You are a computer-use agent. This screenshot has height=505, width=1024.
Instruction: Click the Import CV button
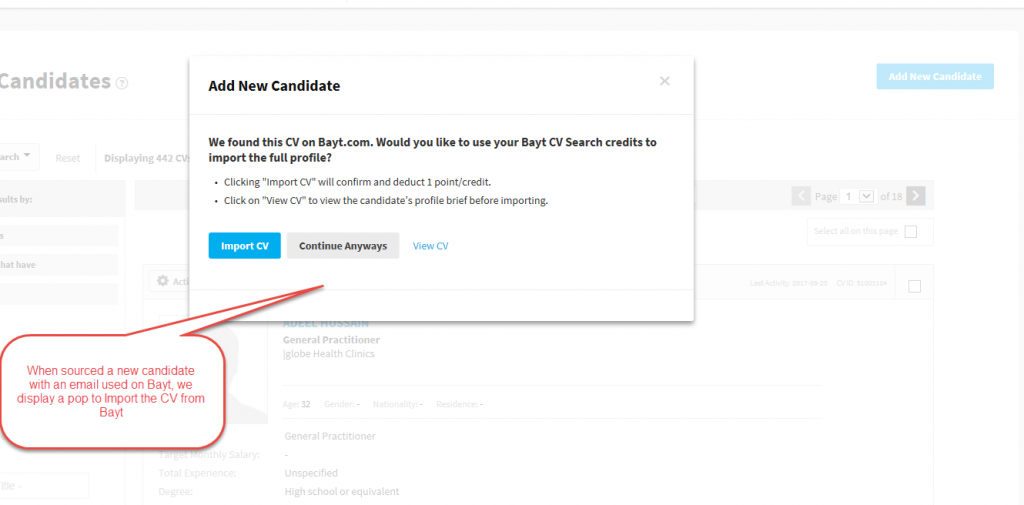point(244,246)
